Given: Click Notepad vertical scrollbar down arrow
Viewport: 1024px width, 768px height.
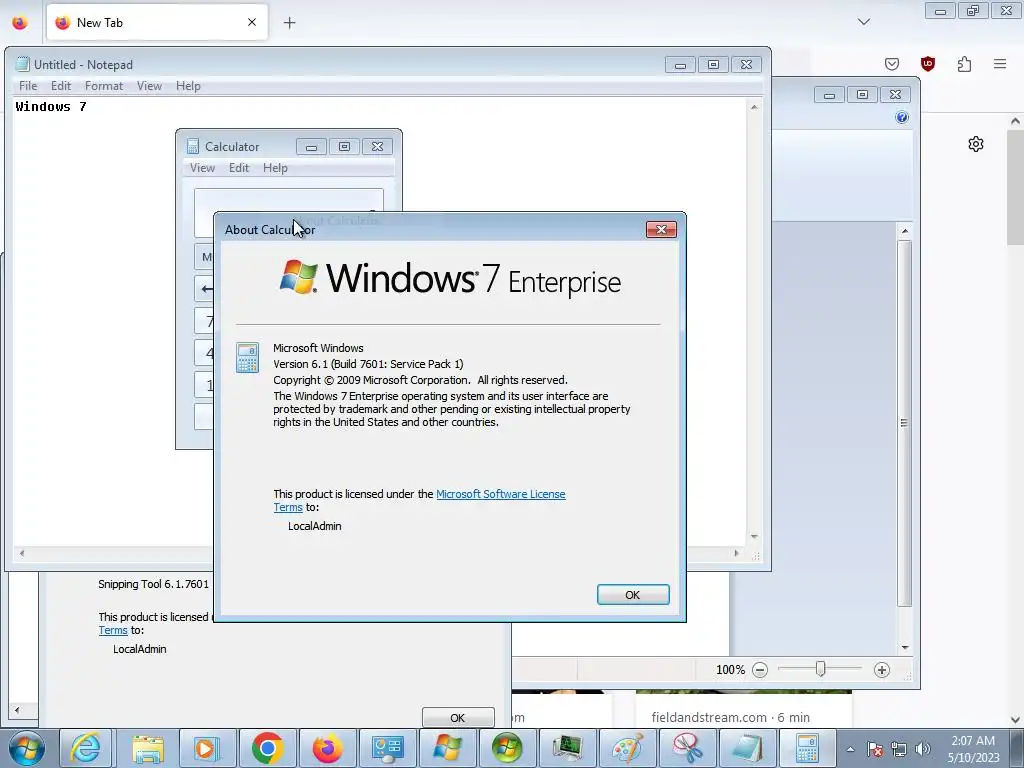Looking at the screenshot, I should click(x=754, y=537).
